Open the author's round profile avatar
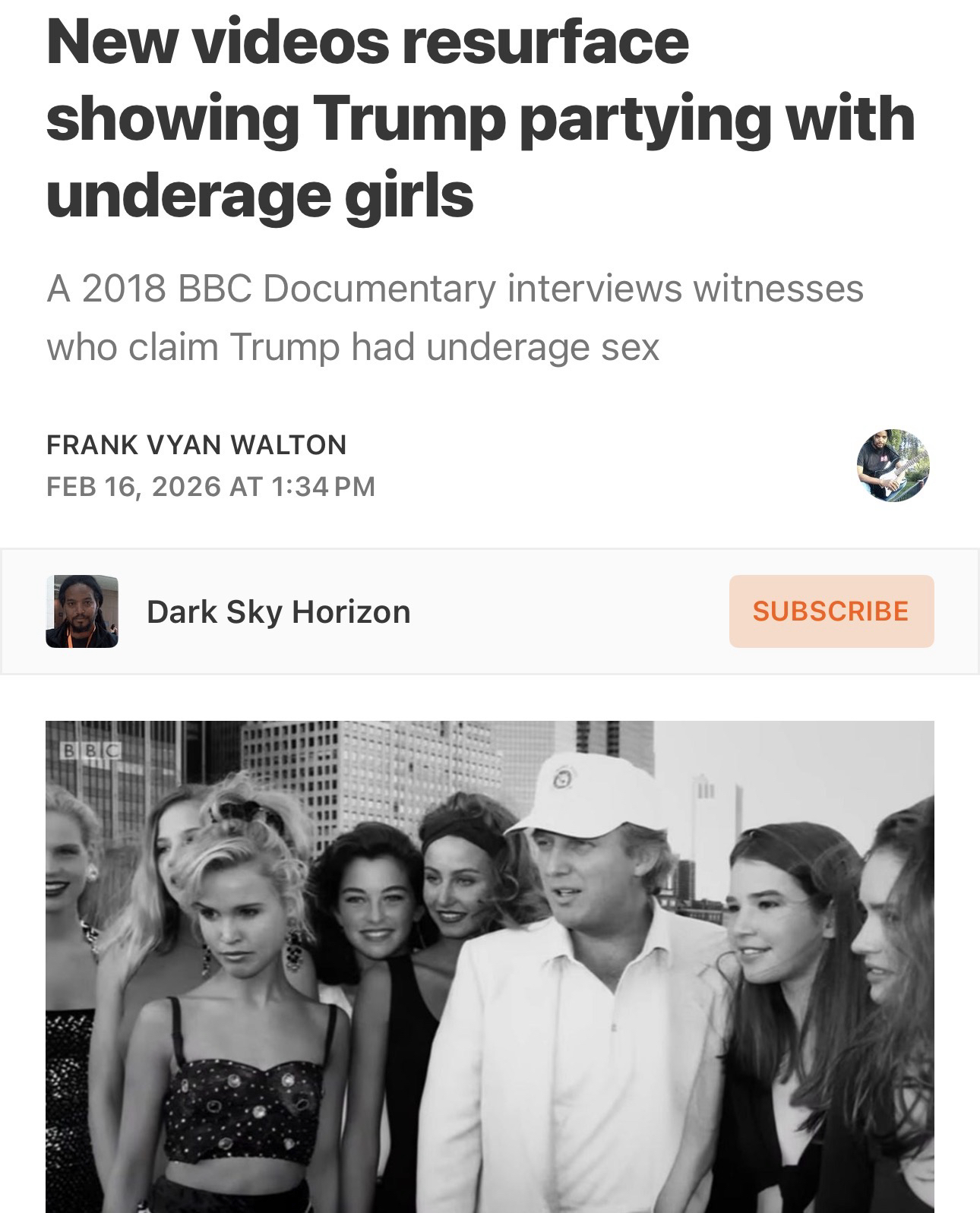Image resolution: width=980 pixels, height=1213 pixels. pos(893,465)
